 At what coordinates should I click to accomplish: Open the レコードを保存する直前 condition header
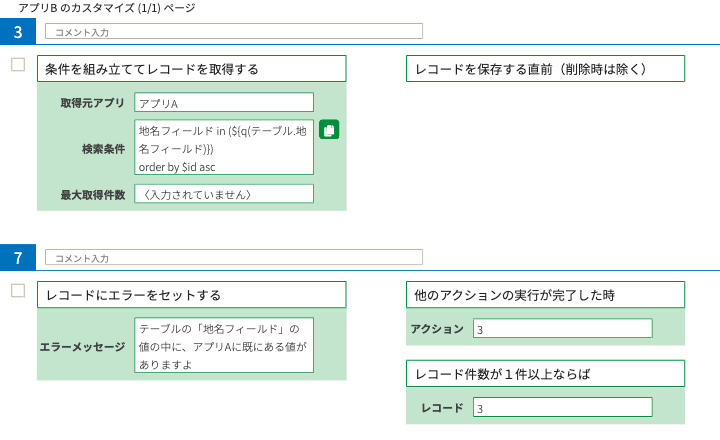click(x=545, y=69)
